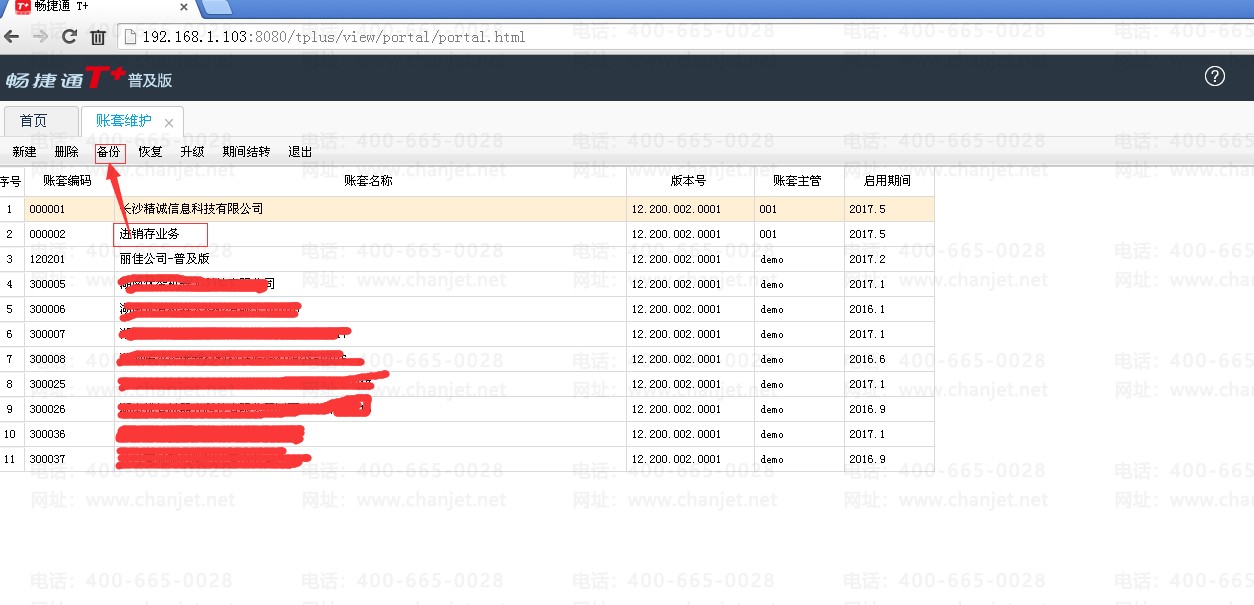Click 删除 in the toolbar
Screen dimensions: 1254x605
66,152
